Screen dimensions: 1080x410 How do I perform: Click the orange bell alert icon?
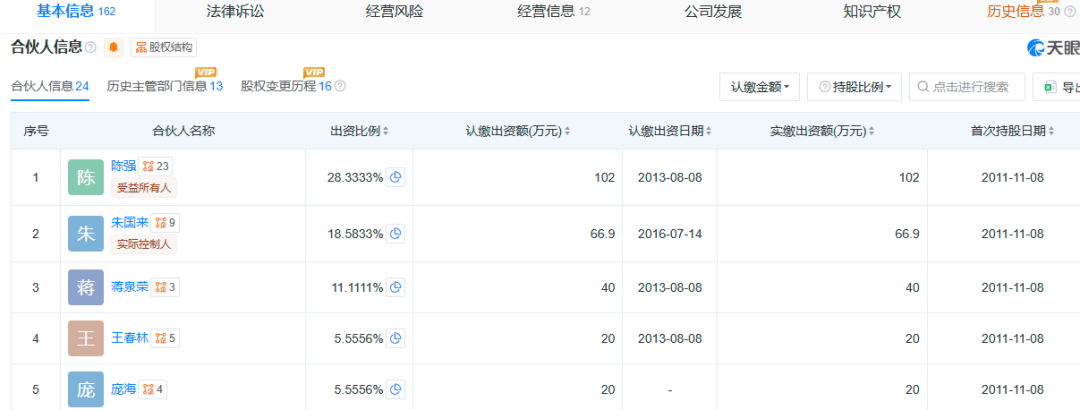(x=114, y=48)
